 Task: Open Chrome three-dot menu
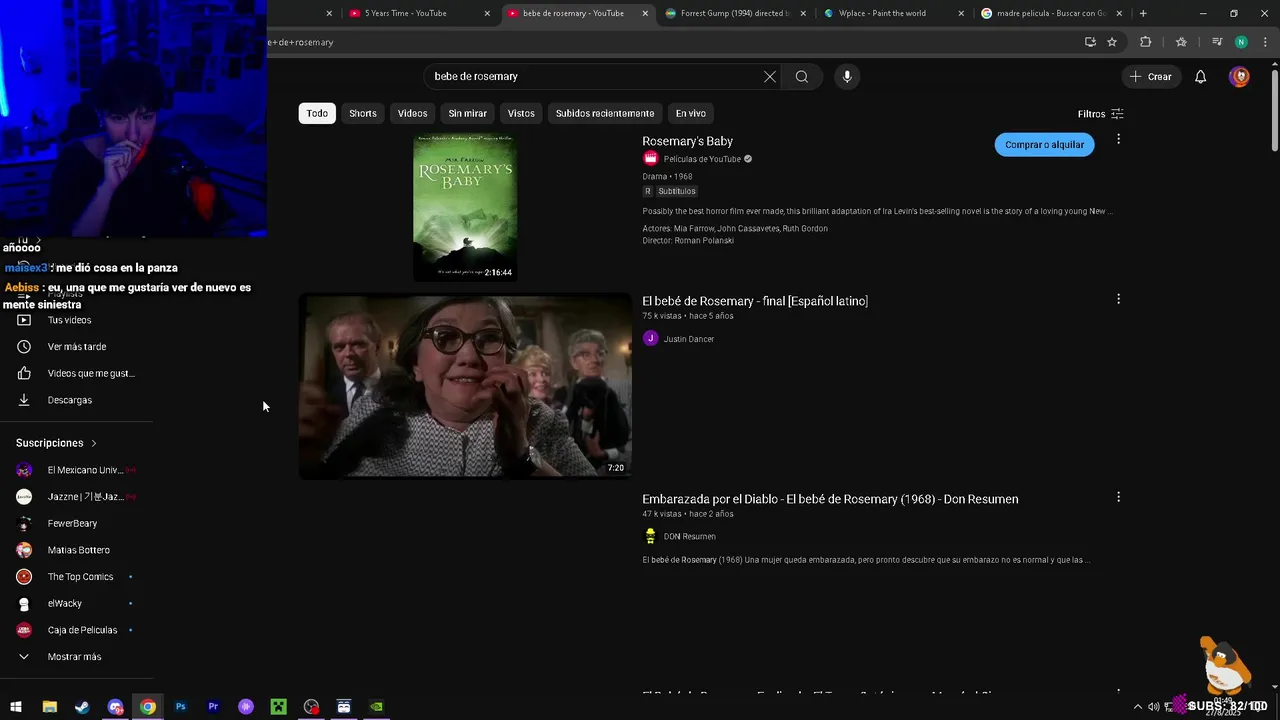[x=1266, y=42]
